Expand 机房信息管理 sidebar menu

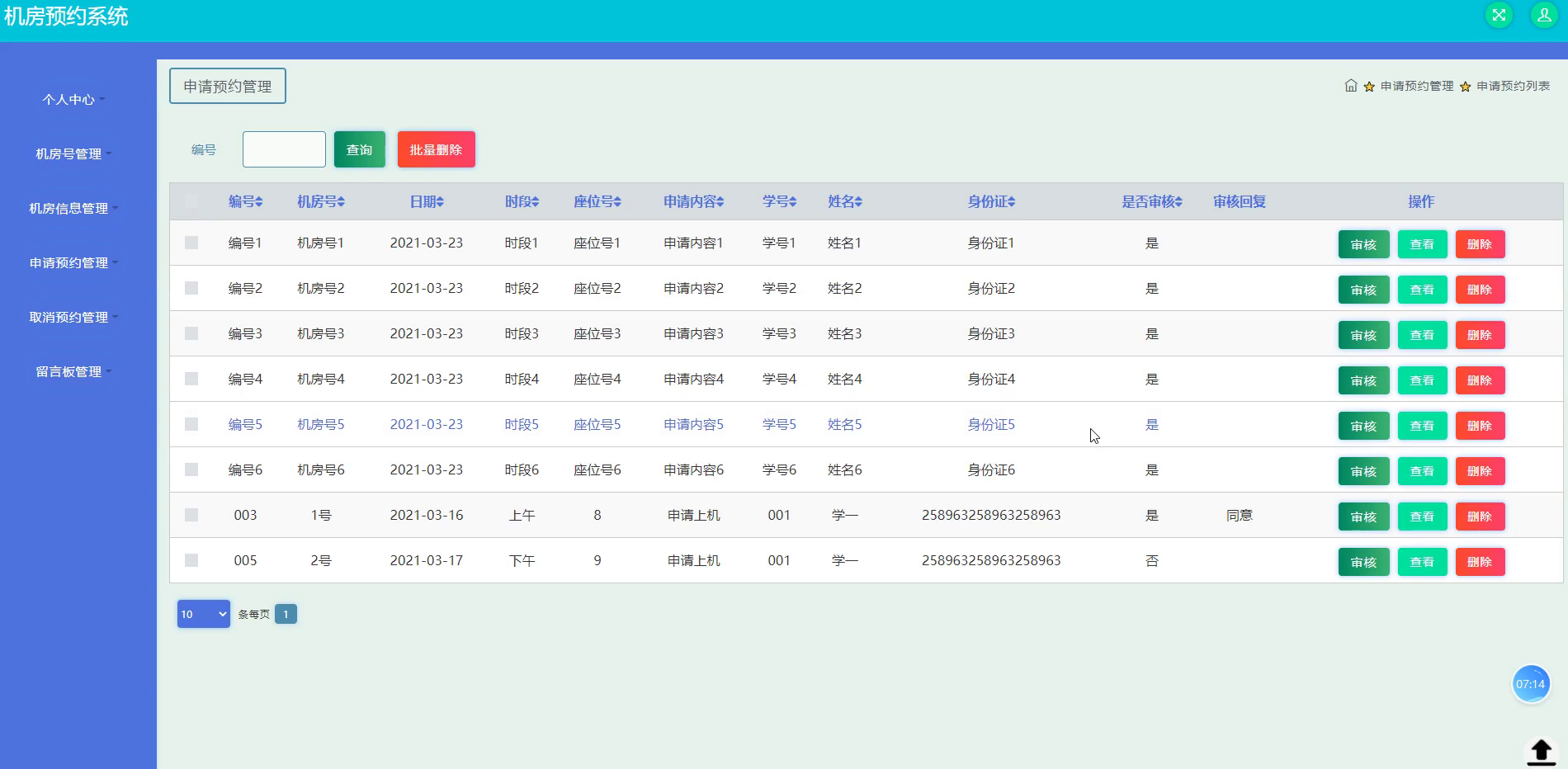pos(73,209)
